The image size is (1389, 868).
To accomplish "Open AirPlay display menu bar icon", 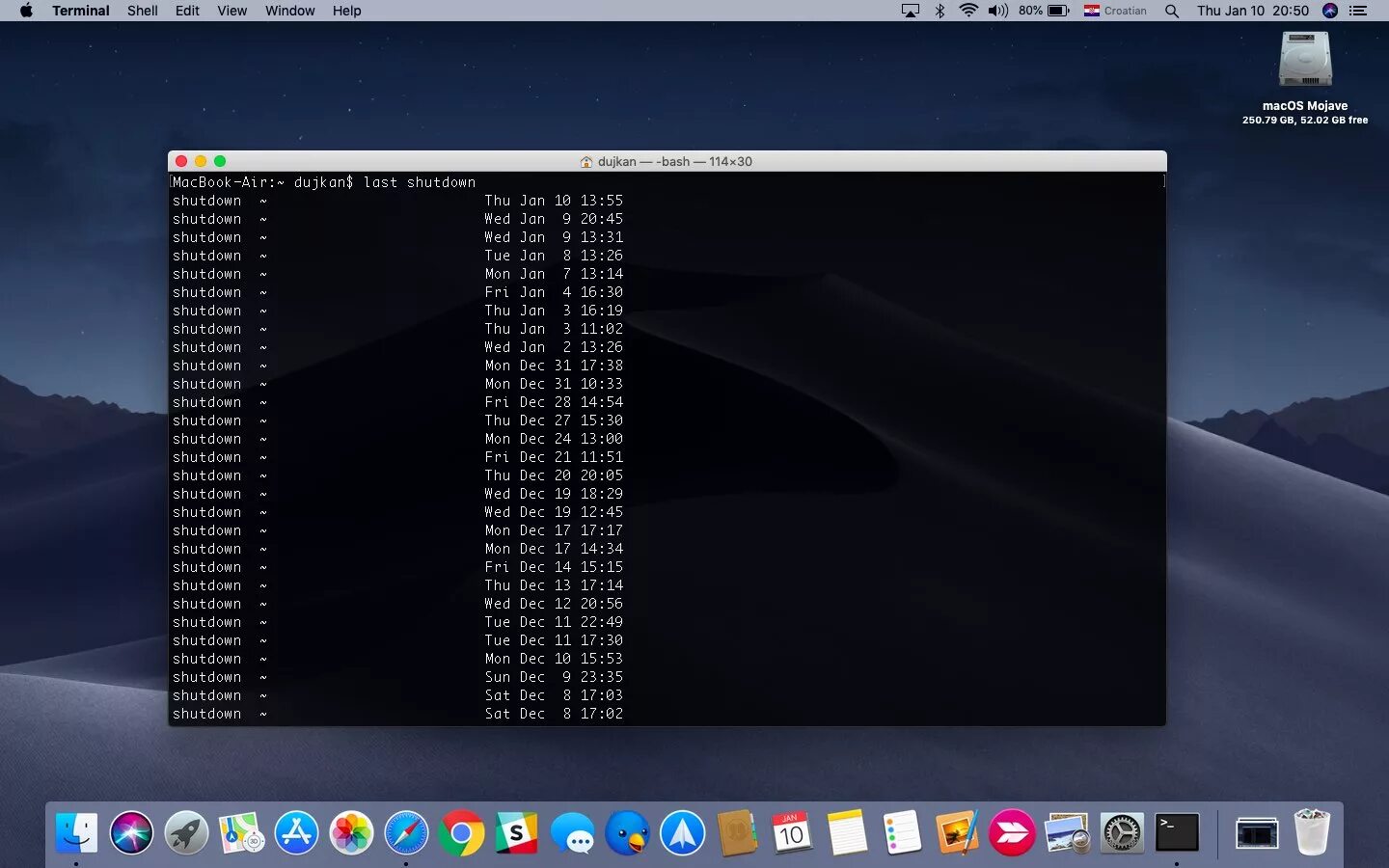I will pyautogui.click(x=911, y=11).
